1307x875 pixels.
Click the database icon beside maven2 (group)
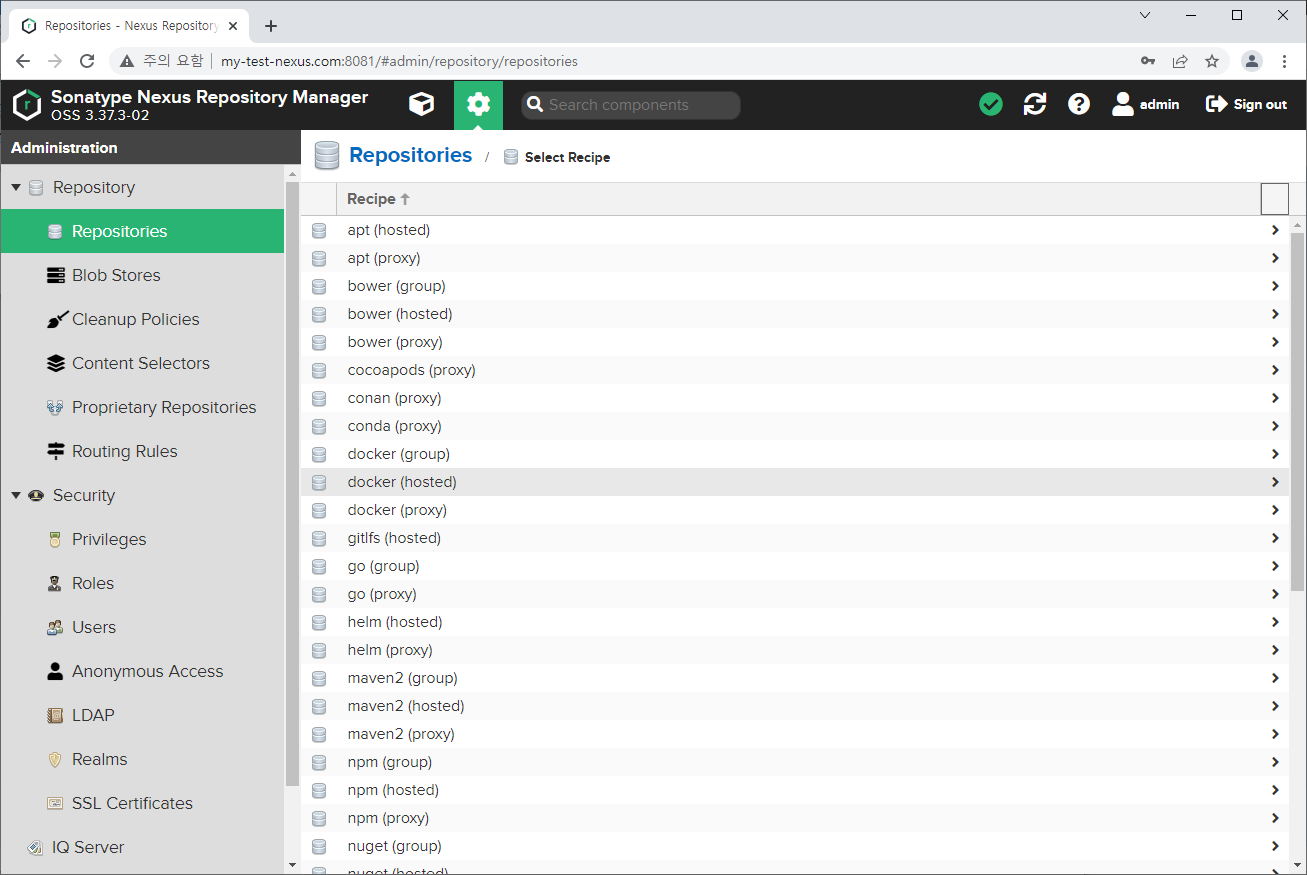(319, 678)
